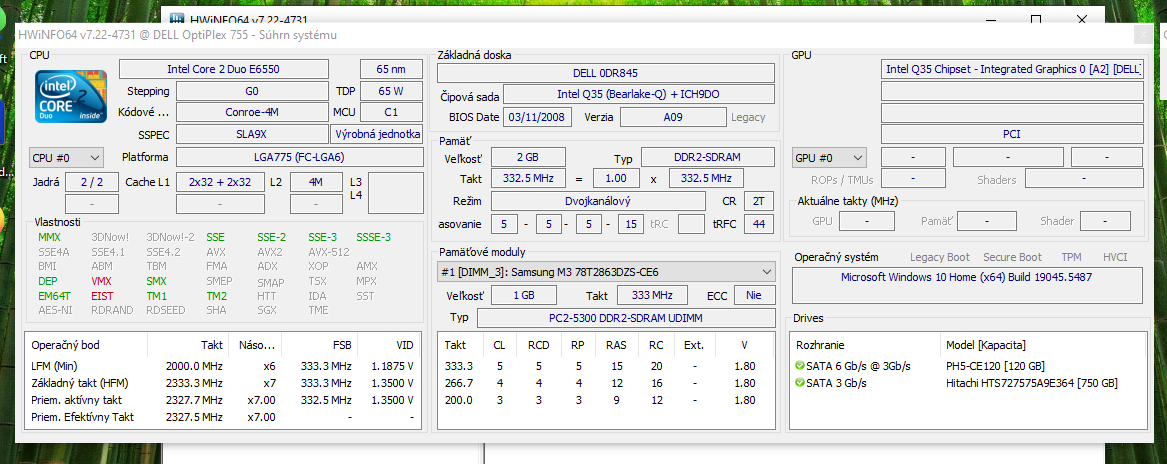The image size is (1167, 464).
Task: Click the EM64T feature label
Action: [54, 296]
